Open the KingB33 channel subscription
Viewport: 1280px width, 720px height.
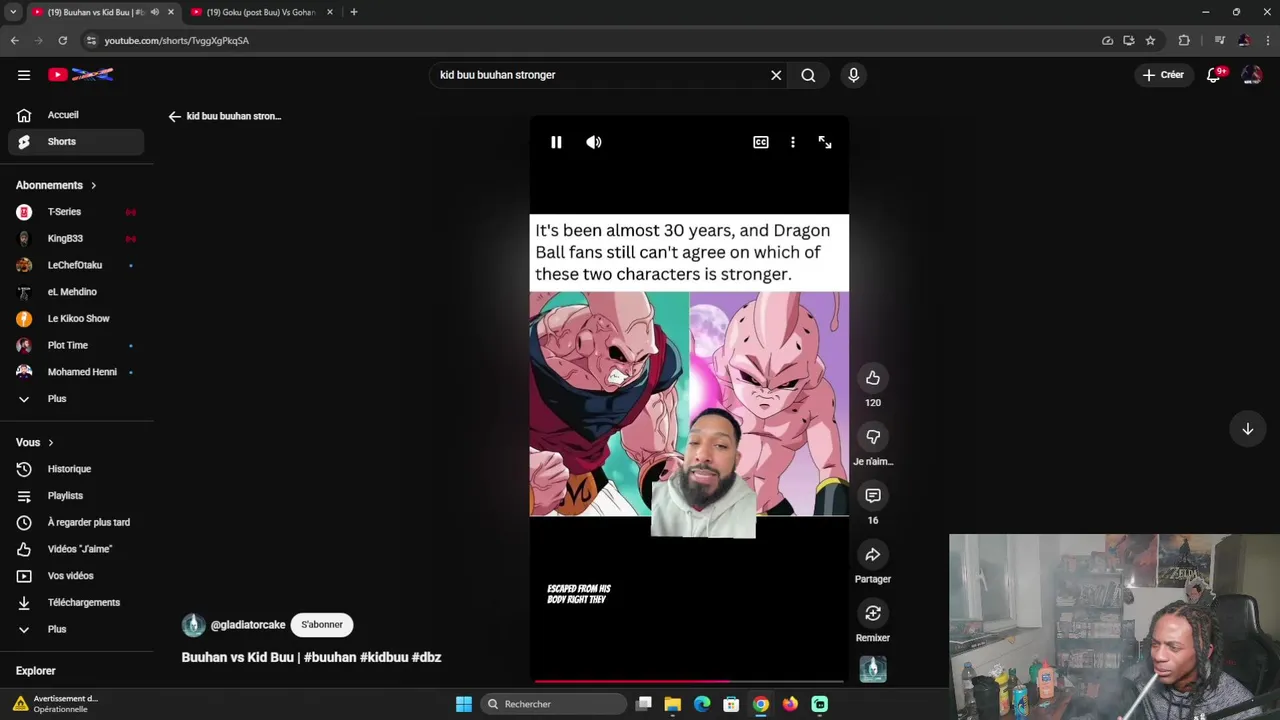[x=76, y=239]
